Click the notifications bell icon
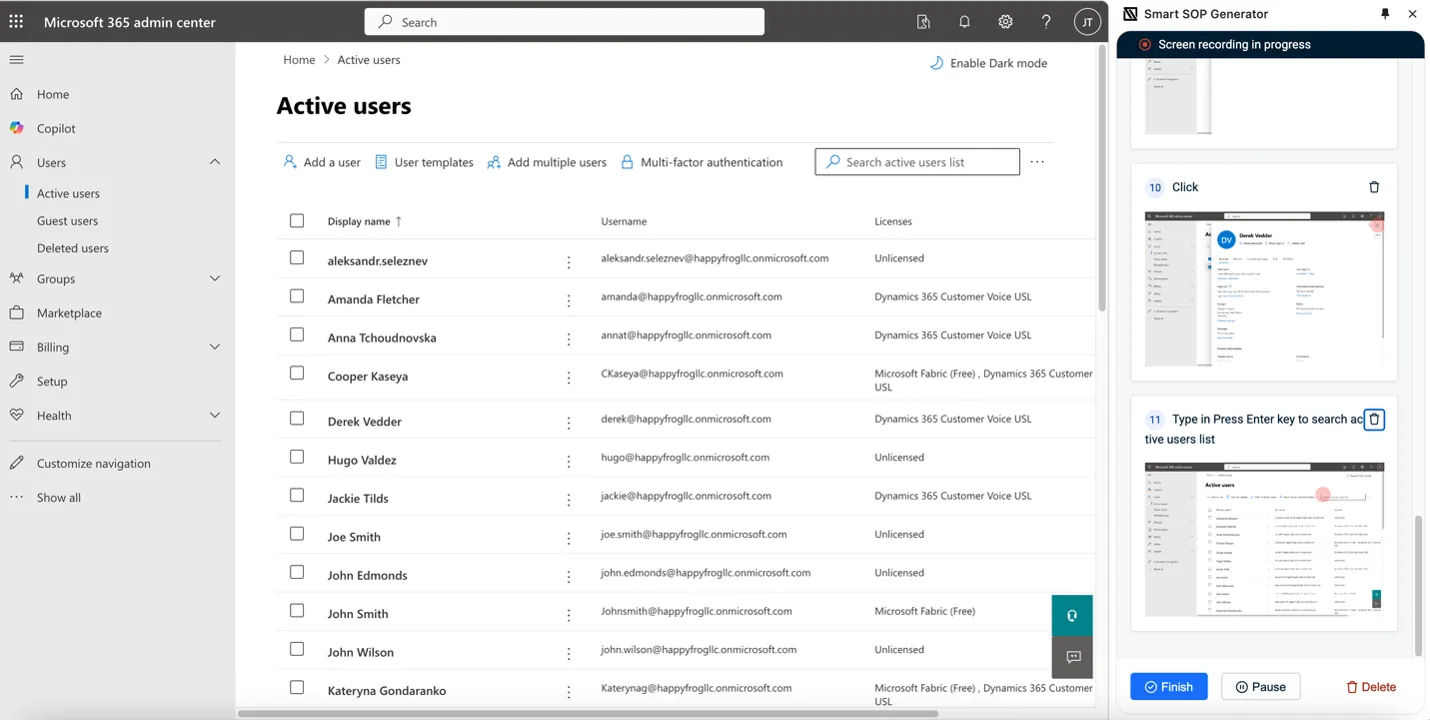The width and height of the screenshot is (1430, 724). [x=964, y=22]
